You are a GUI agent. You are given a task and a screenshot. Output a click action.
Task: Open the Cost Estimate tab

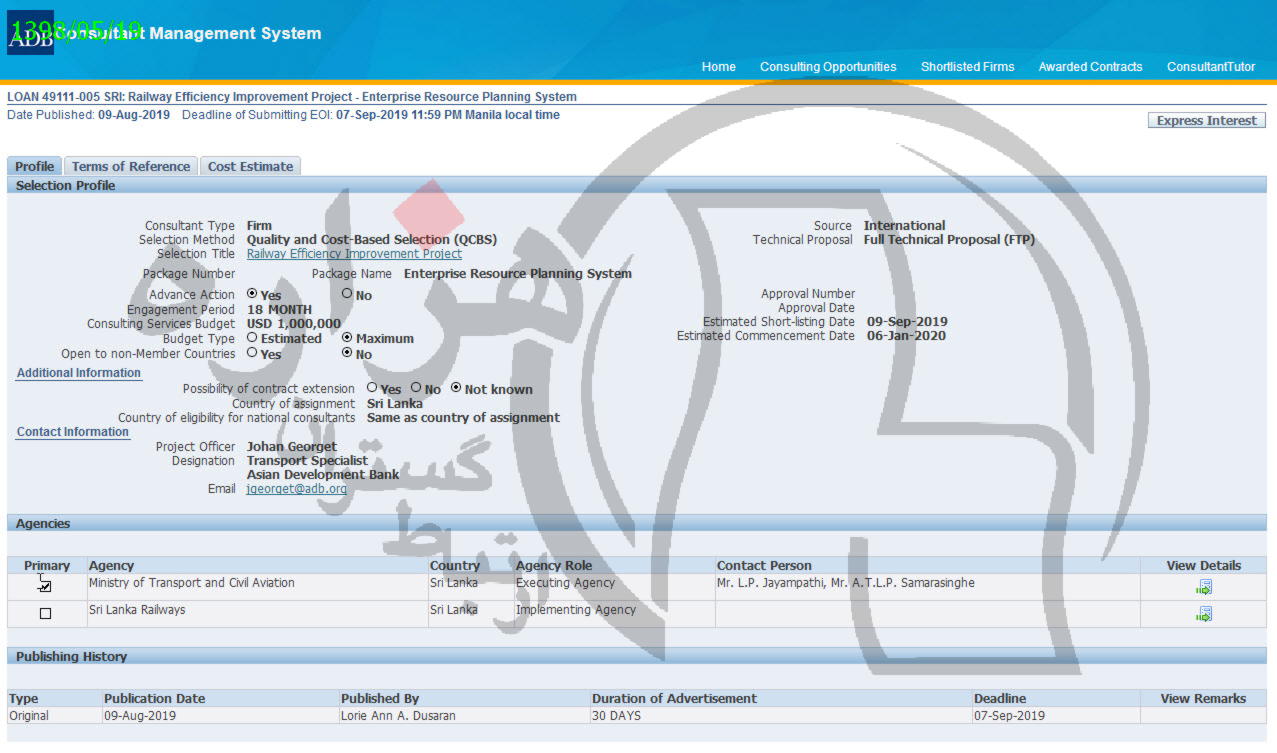pos(250,166)
